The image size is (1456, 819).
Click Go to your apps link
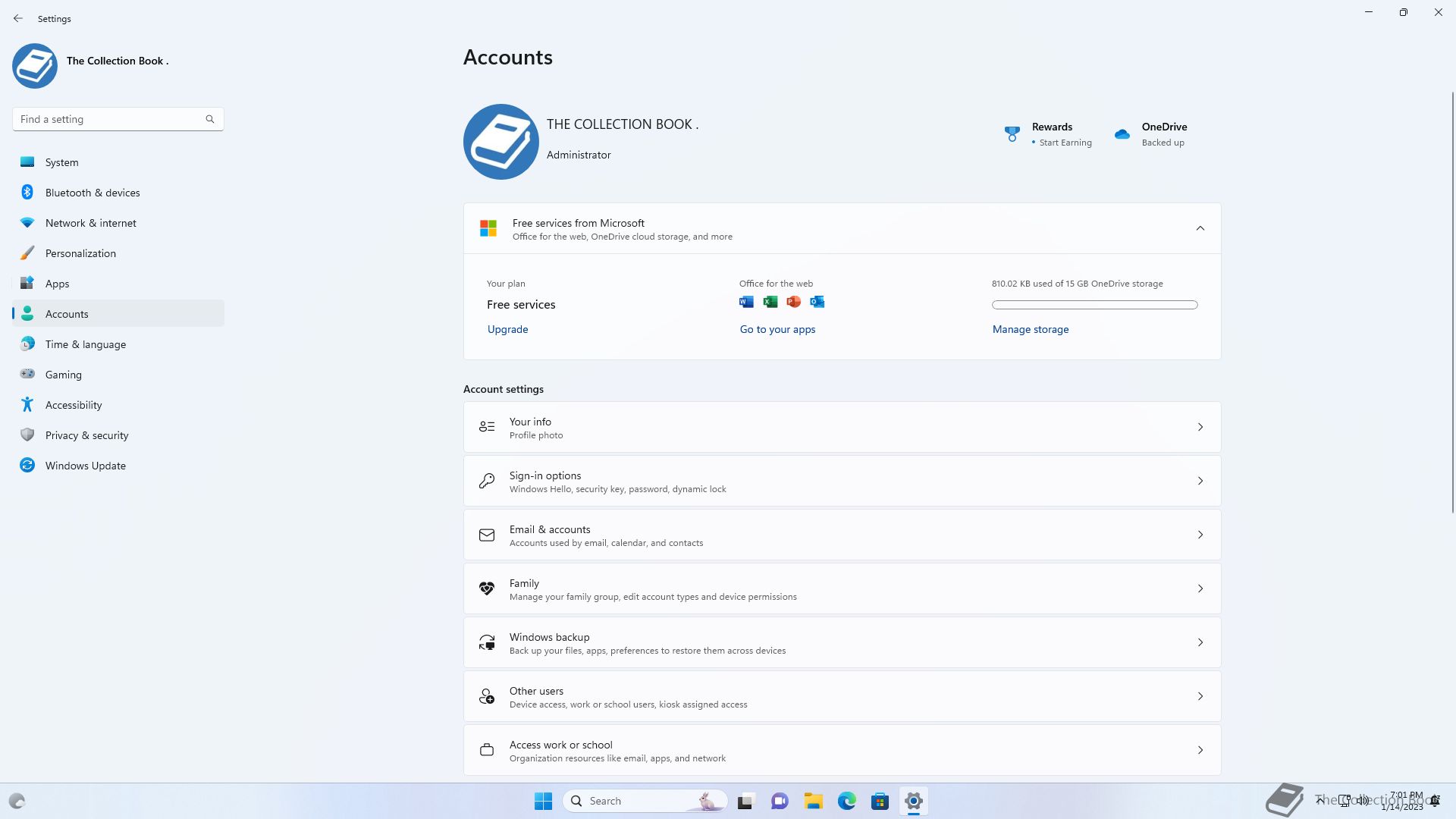(777, 329)
